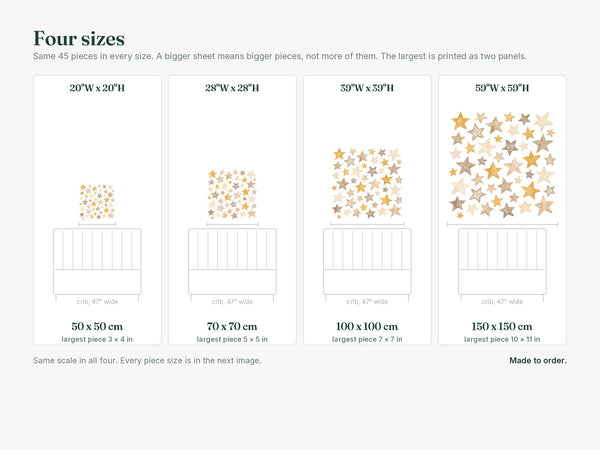Image resolution: width=600 pixels, height=450 pixels.
Task: Click the 20"W x 20"H card title
Action: tap(97, 88)
